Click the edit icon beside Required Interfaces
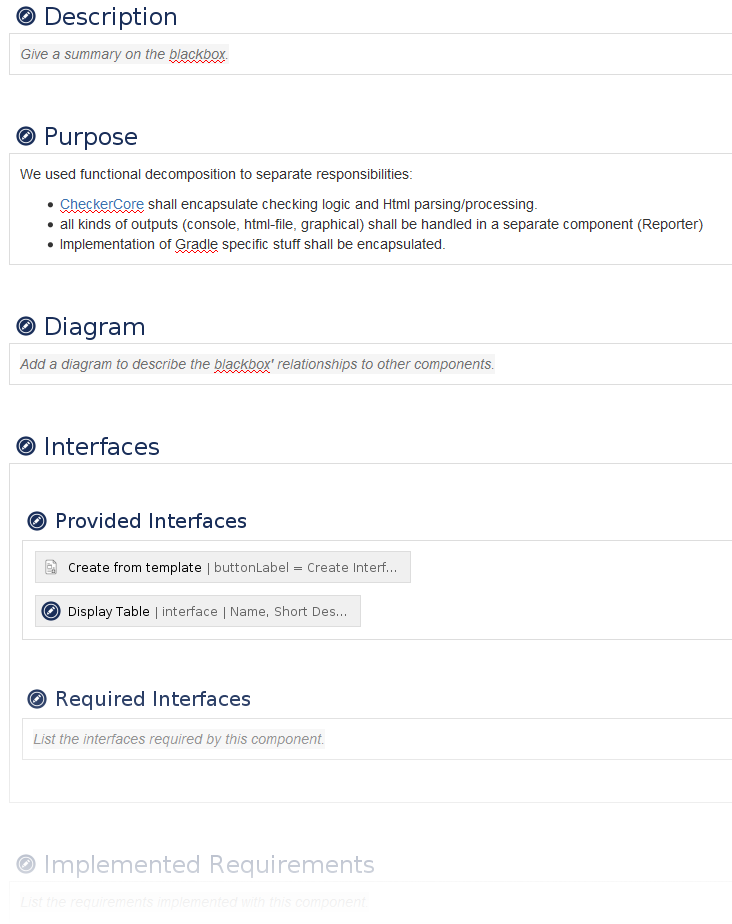Screen dimensions: 732x924 point(37,699)
